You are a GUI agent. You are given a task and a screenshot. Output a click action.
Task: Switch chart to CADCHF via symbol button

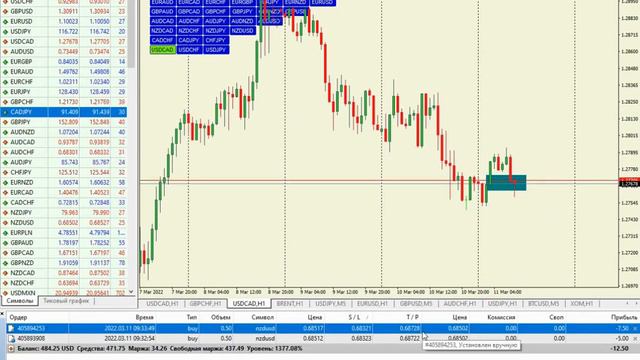click(x=162, y=40)
